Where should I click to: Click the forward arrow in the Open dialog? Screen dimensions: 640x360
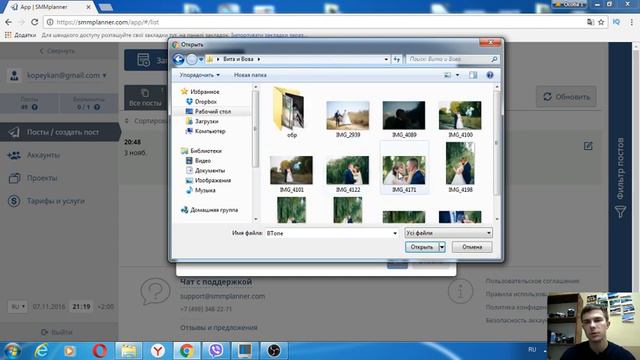(191, 59)
